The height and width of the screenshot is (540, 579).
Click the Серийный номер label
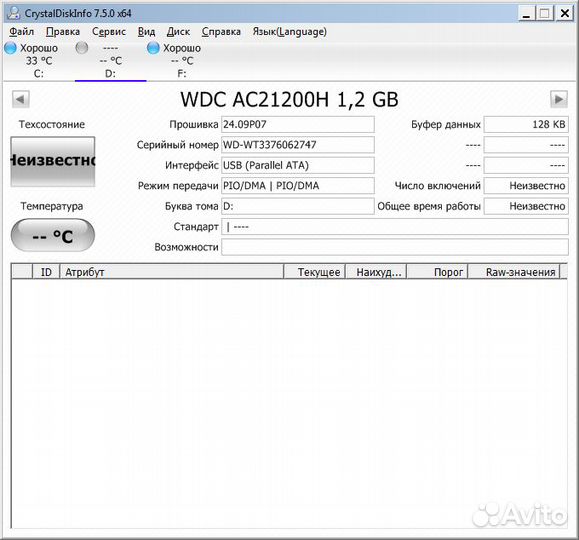tap(177, 145)
